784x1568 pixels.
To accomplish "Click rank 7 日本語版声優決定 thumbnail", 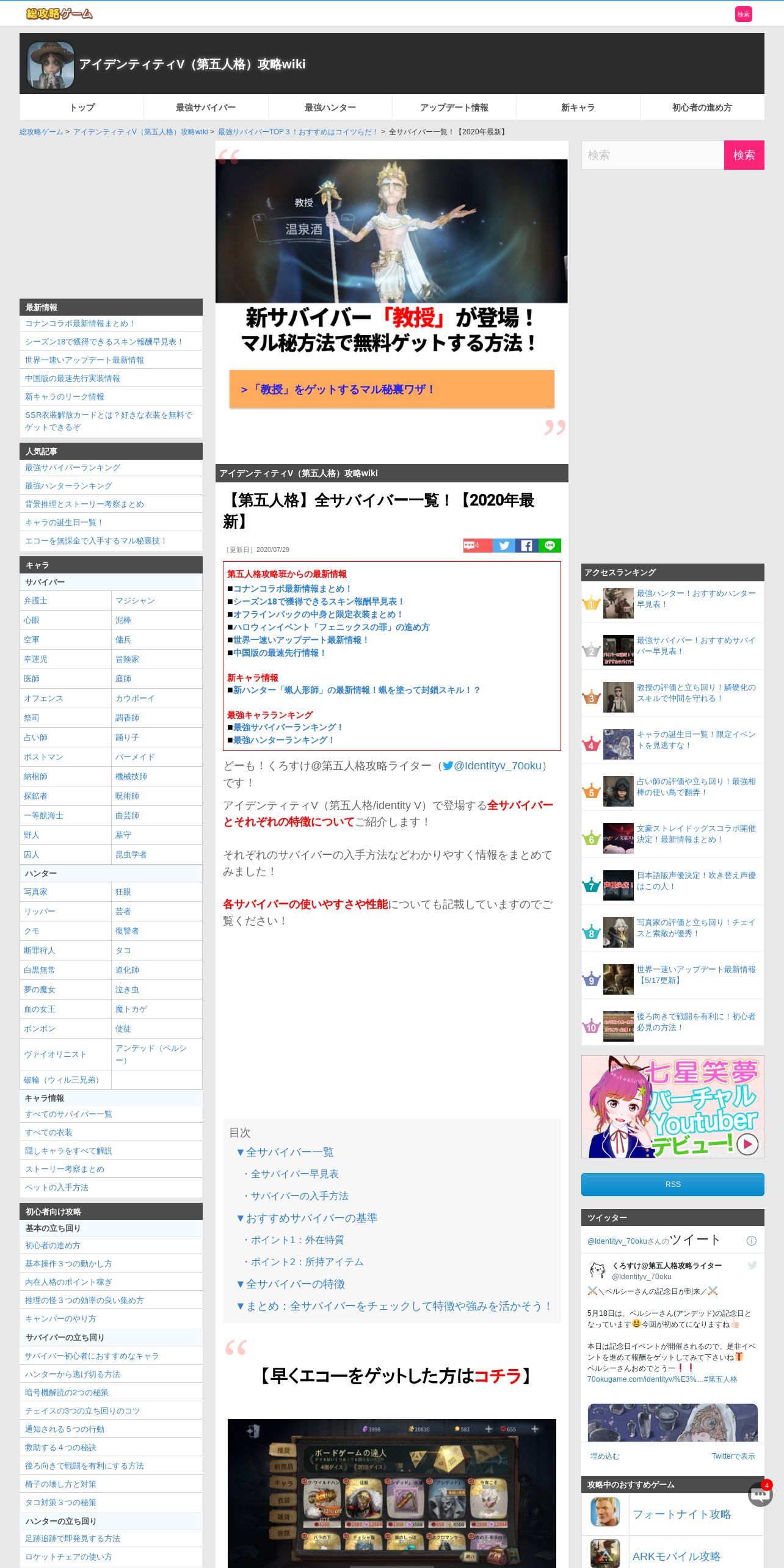I will tap(619, 885).
